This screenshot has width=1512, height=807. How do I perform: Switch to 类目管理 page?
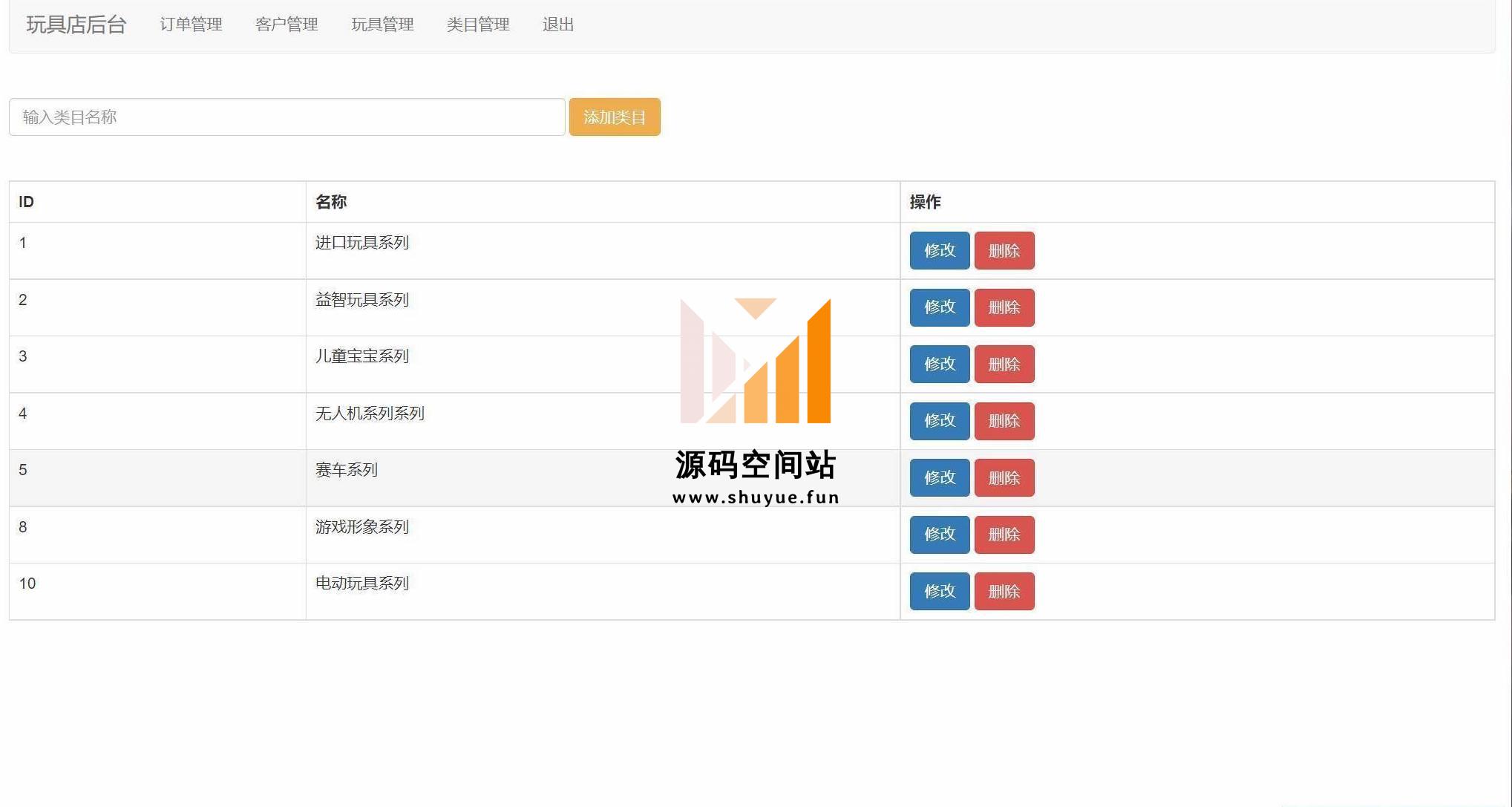pyautogui.click(x=478, y=24)
